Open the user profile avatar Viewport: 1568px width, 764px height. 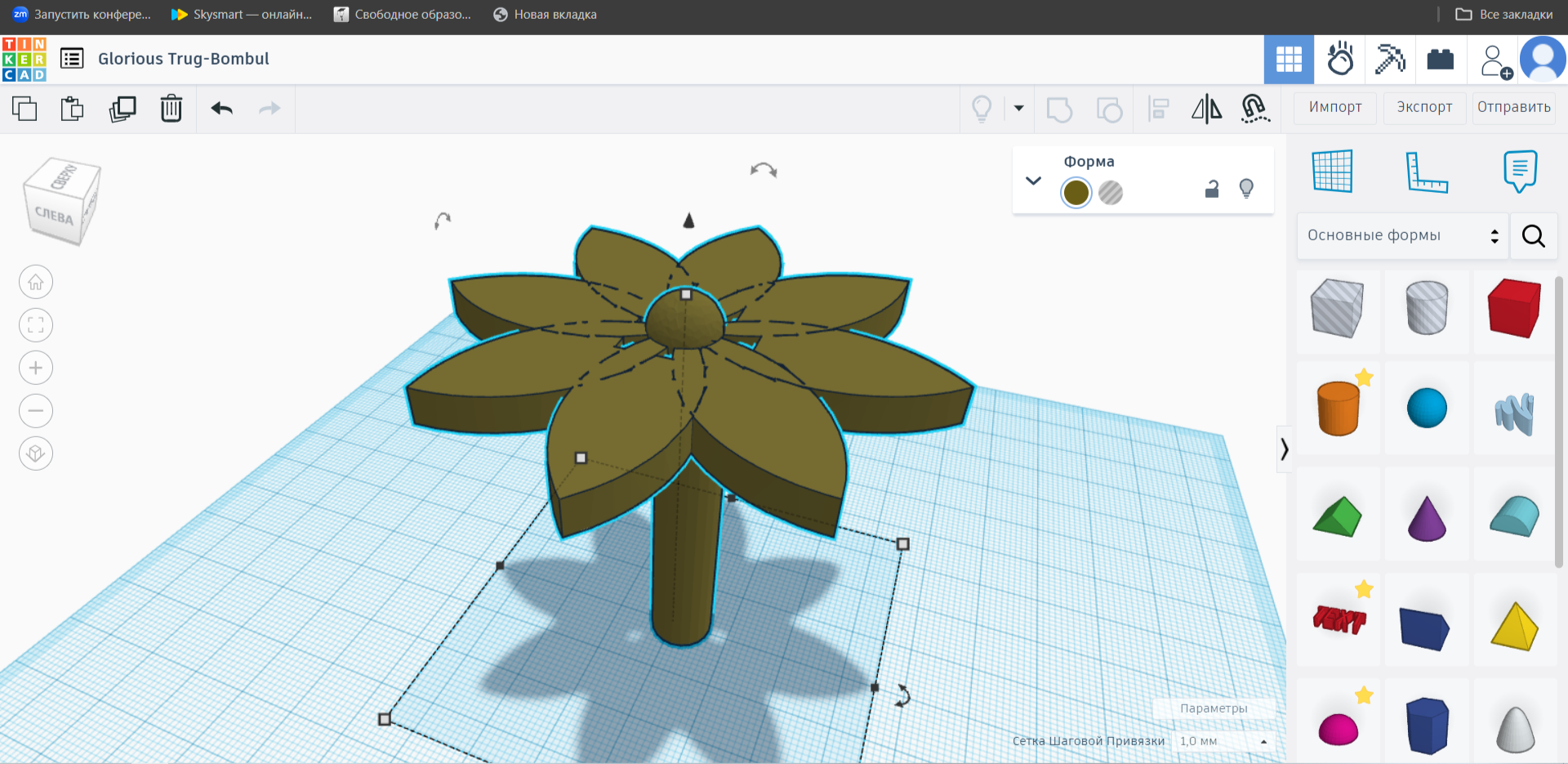click(x=1543, y=59)
